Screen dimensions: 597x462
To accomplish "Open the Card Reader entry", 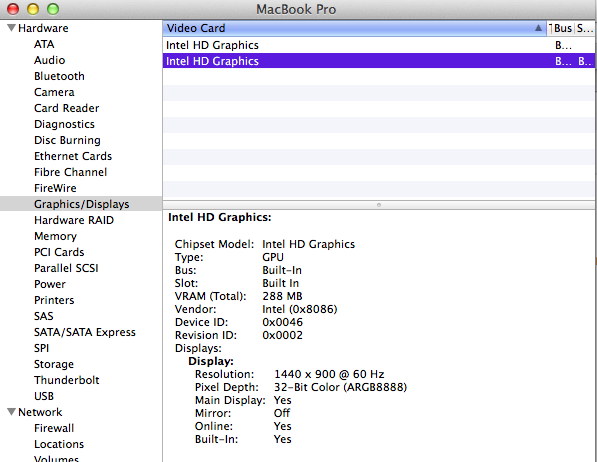I will point(67,108).
